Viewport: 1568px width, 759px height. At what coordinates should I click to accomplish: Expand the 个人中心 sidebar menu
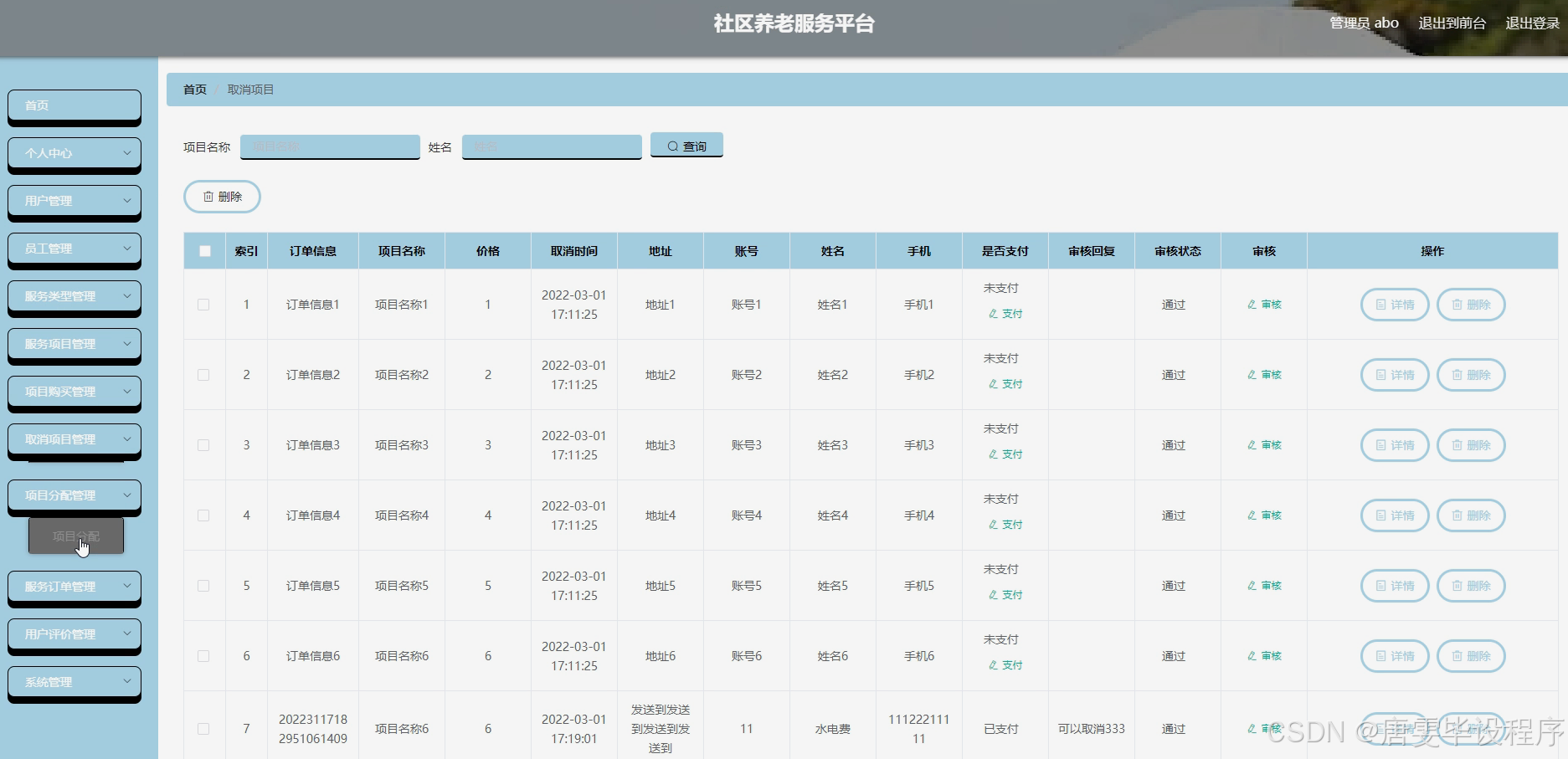point(75,153)
